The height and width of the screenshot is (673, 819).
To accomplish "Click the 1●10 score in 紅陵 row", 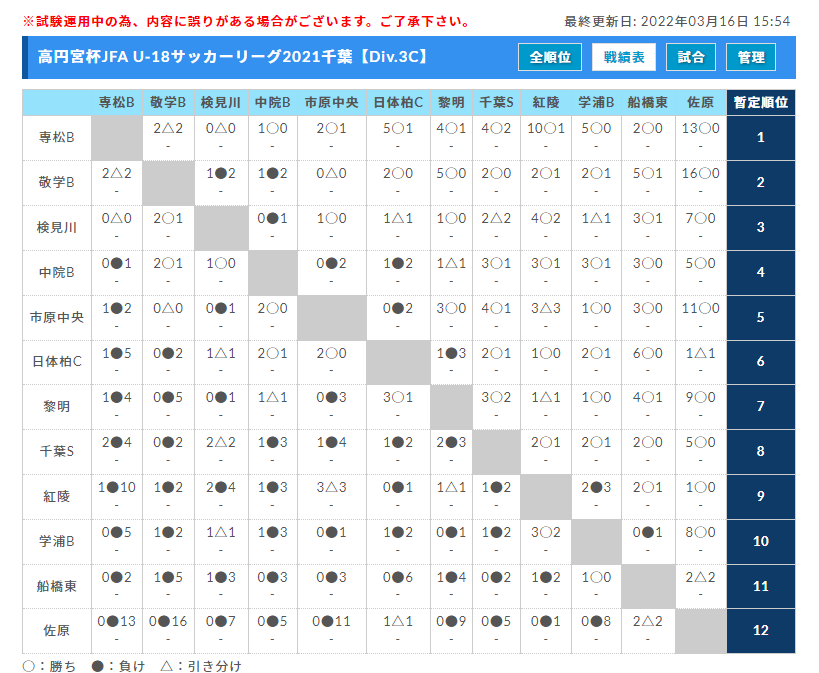I will (116, 488).
